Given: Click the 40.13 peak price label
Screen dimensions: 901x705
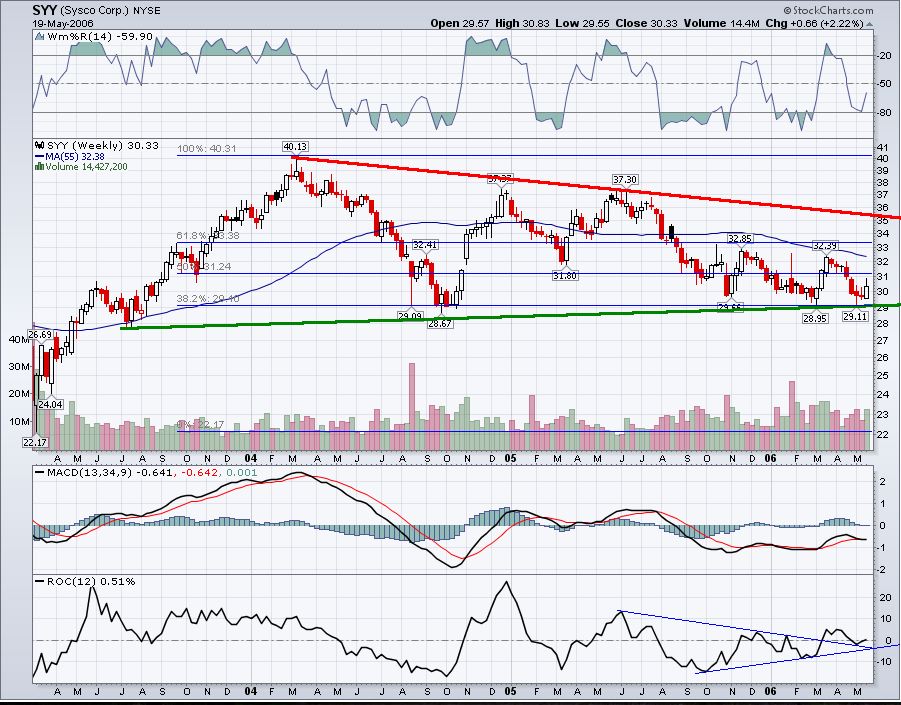Looking at the screenshot, I should pos(295,147).
